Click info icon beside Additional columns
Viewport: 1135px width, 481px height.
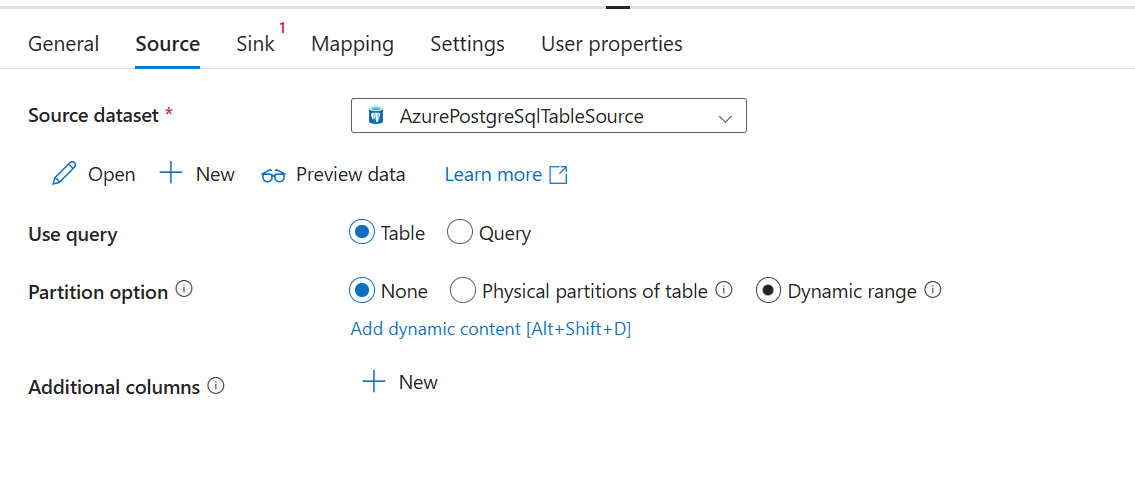pos(216,385)
